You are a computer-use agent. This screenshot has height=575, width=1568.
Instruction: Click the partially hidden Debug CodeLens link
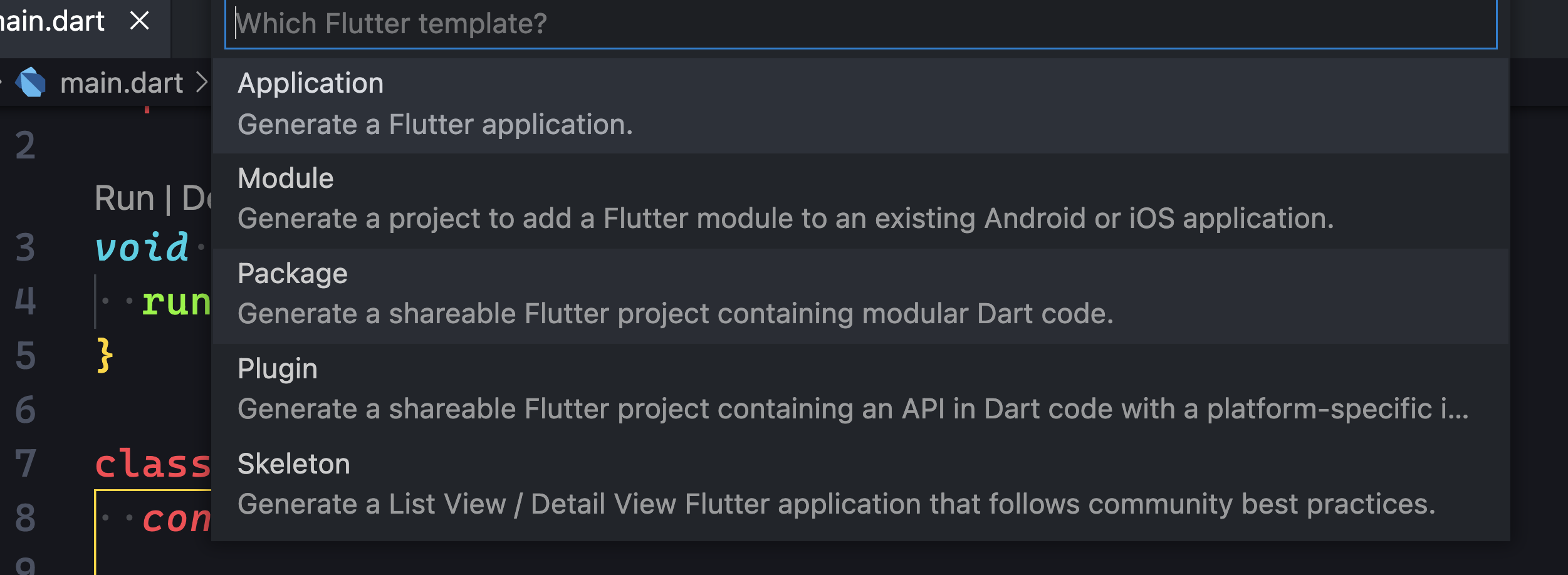pyautogui.click(x=197, y=199)
